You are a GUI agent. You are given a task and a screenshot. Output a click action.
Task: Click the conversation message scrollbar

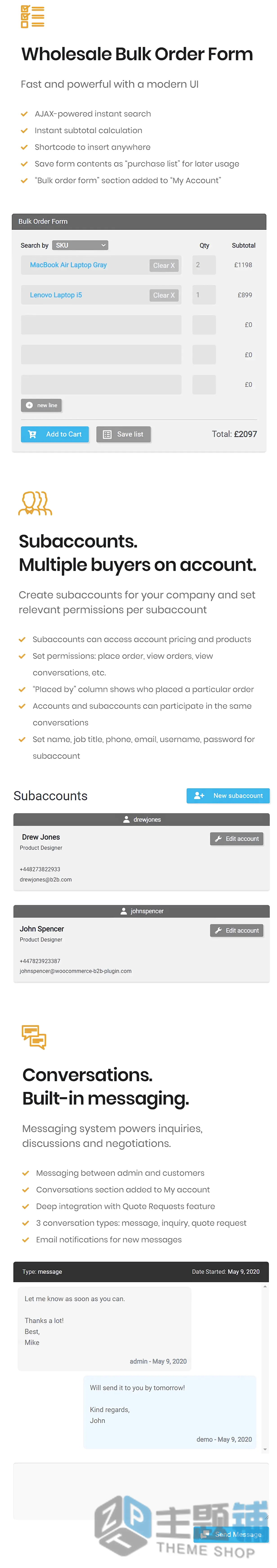pos(265,1368)
